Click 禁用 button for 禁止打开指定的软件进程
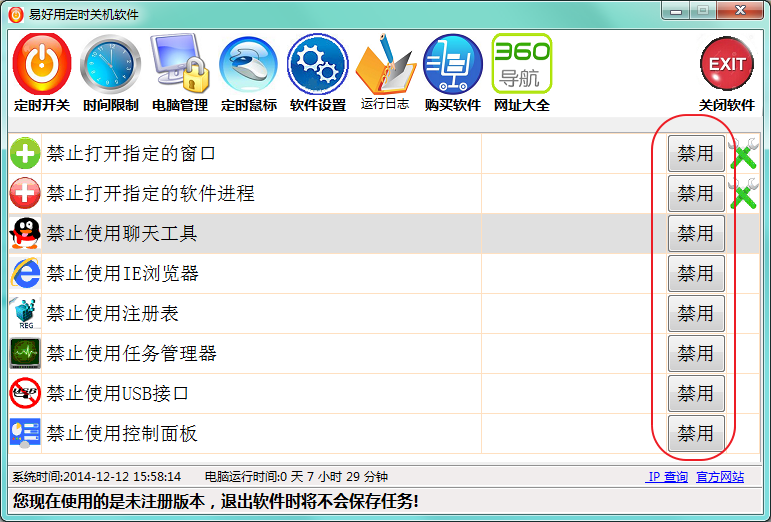The width and height of the screenshot is (771, 522). (x=696, y=193)
